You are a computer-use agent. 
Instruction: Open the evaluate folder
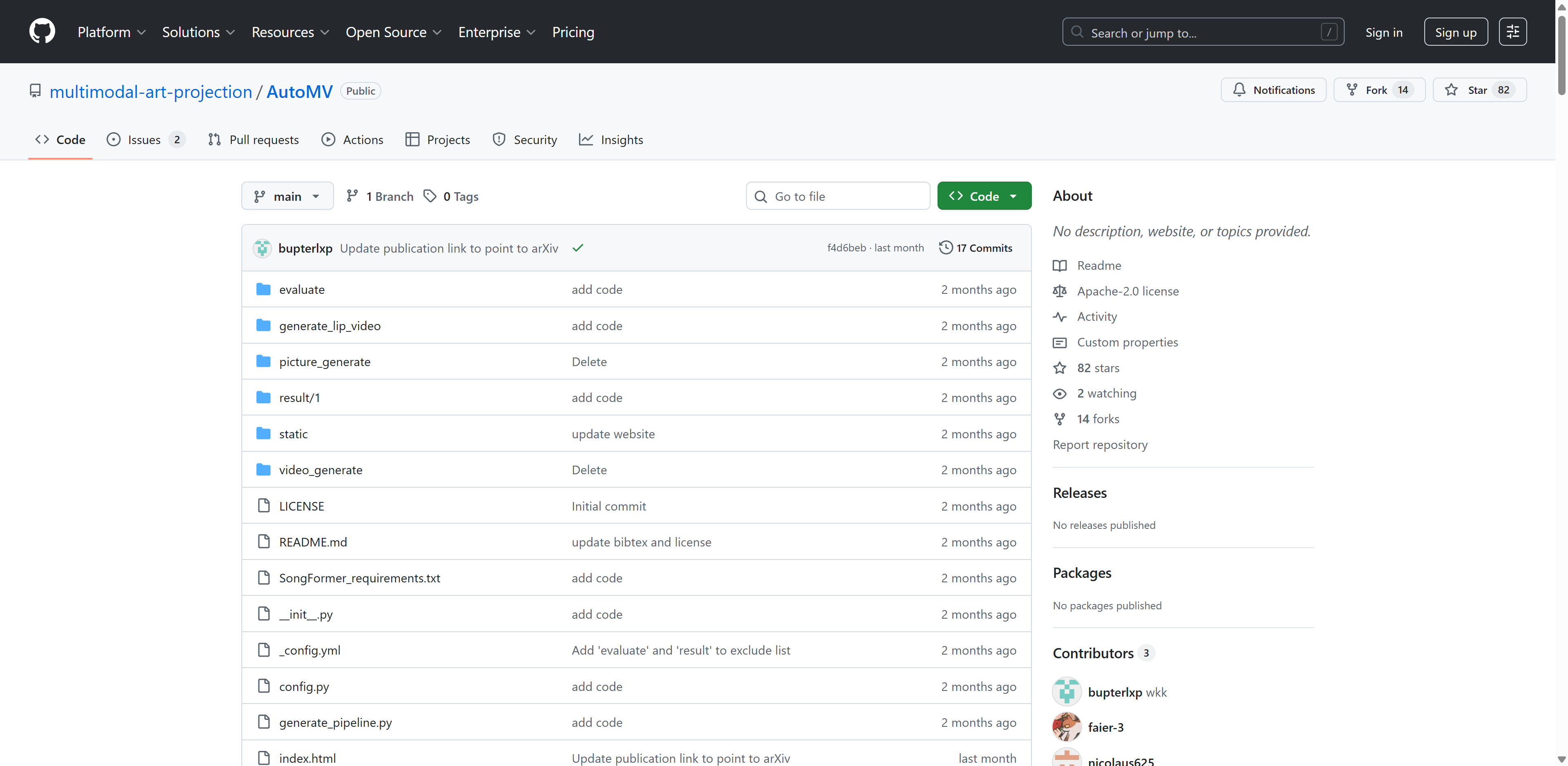[301, 290]
